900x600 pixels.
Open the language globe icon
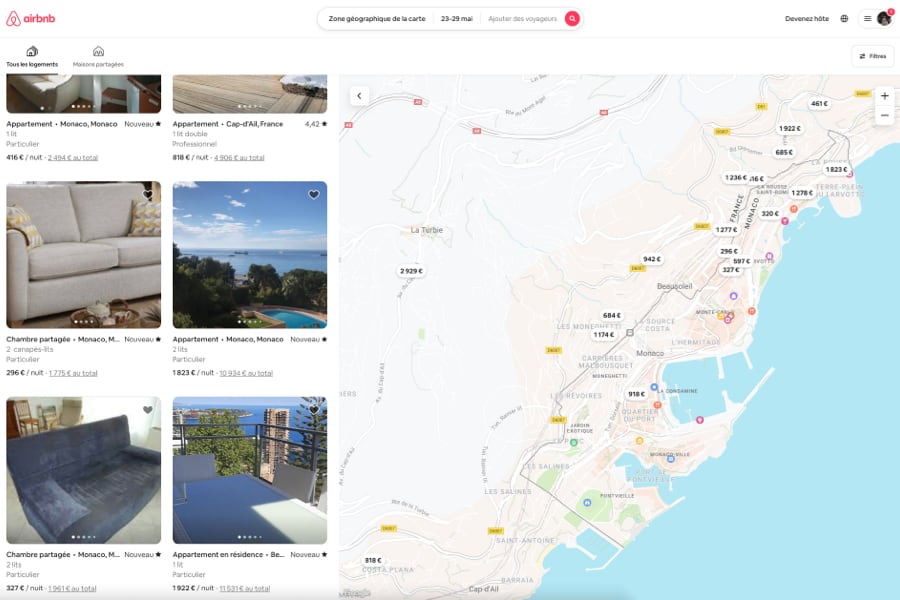pyautogui.click(x=845, y=17)
